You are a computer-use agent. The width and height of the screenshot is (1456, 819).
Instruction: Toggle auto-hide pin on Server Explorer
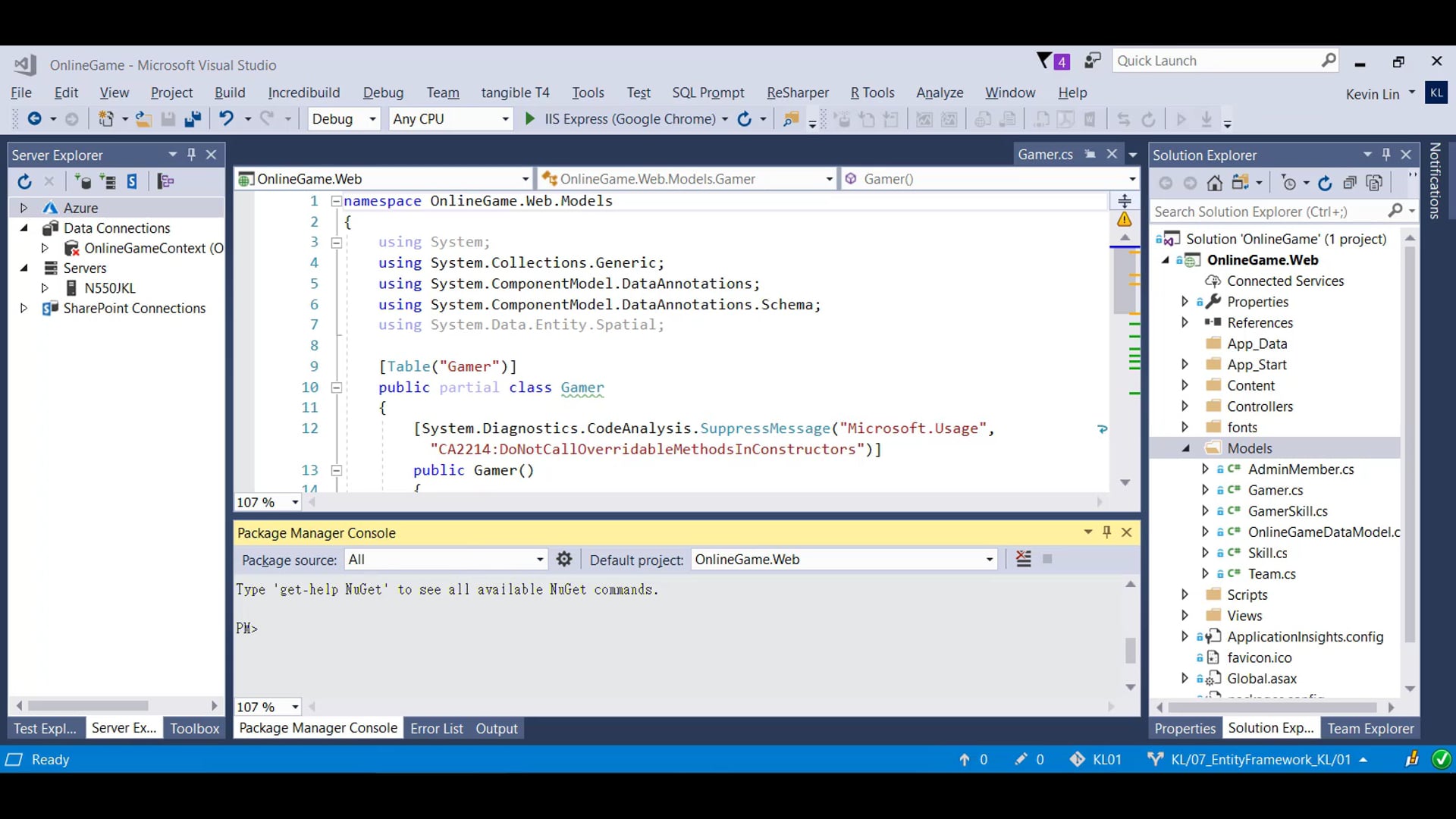click(192, 155)
